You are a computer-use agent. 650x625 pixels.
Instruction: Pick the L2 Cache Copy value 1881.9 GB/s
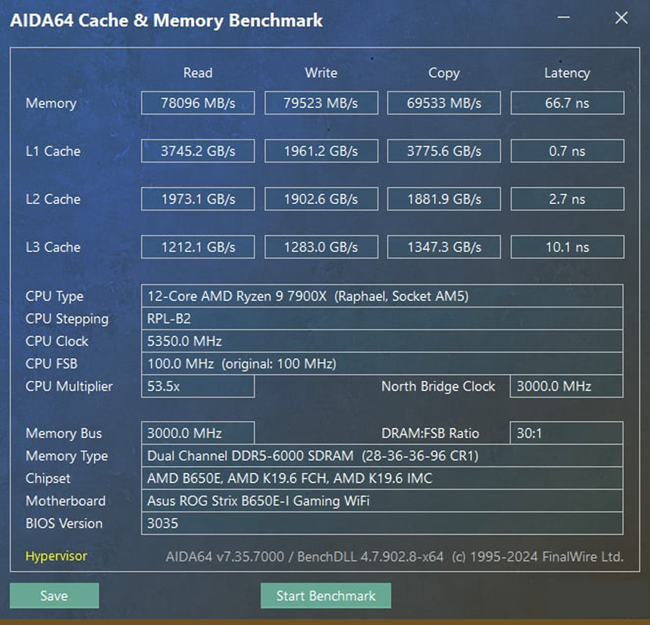tap(444, 199)
